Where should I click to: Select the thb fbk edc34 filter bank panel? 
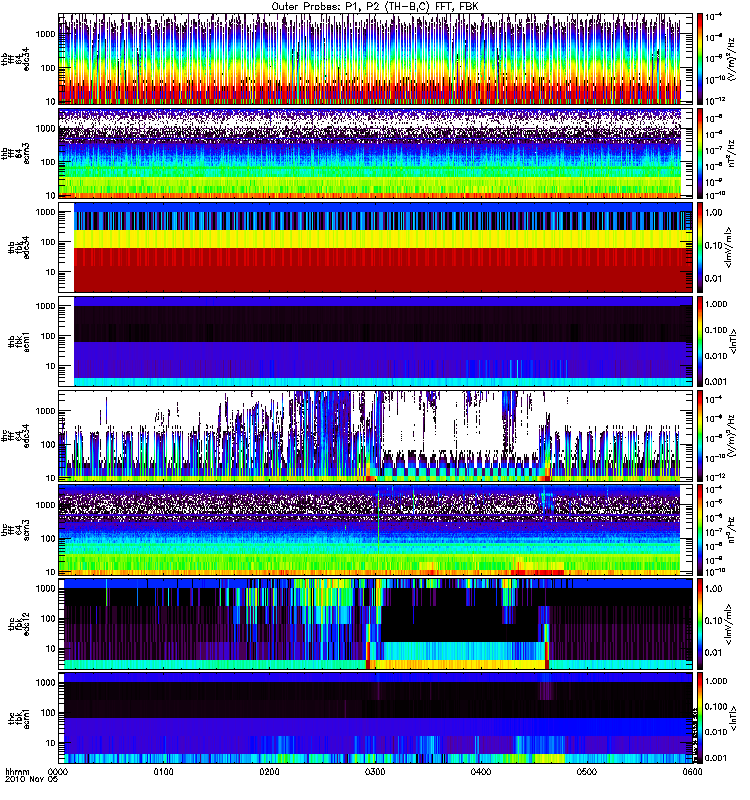click(x=375, y=247)
